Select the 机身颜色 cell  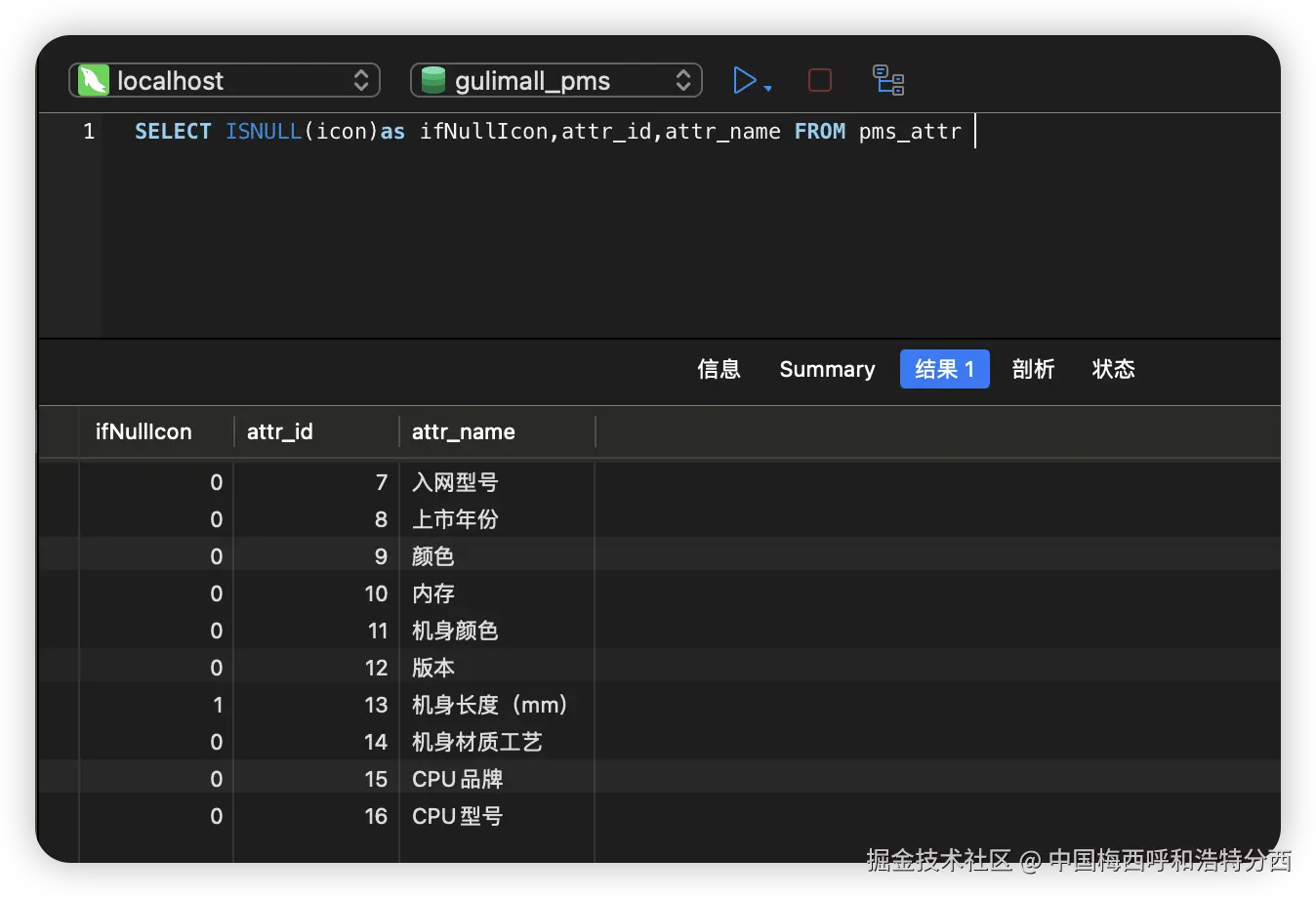(497, 631)
